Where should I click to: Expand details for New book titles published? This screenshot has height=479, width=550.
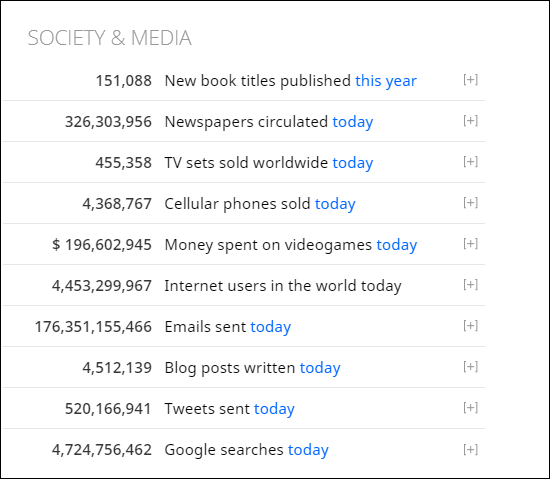point(470,80)
